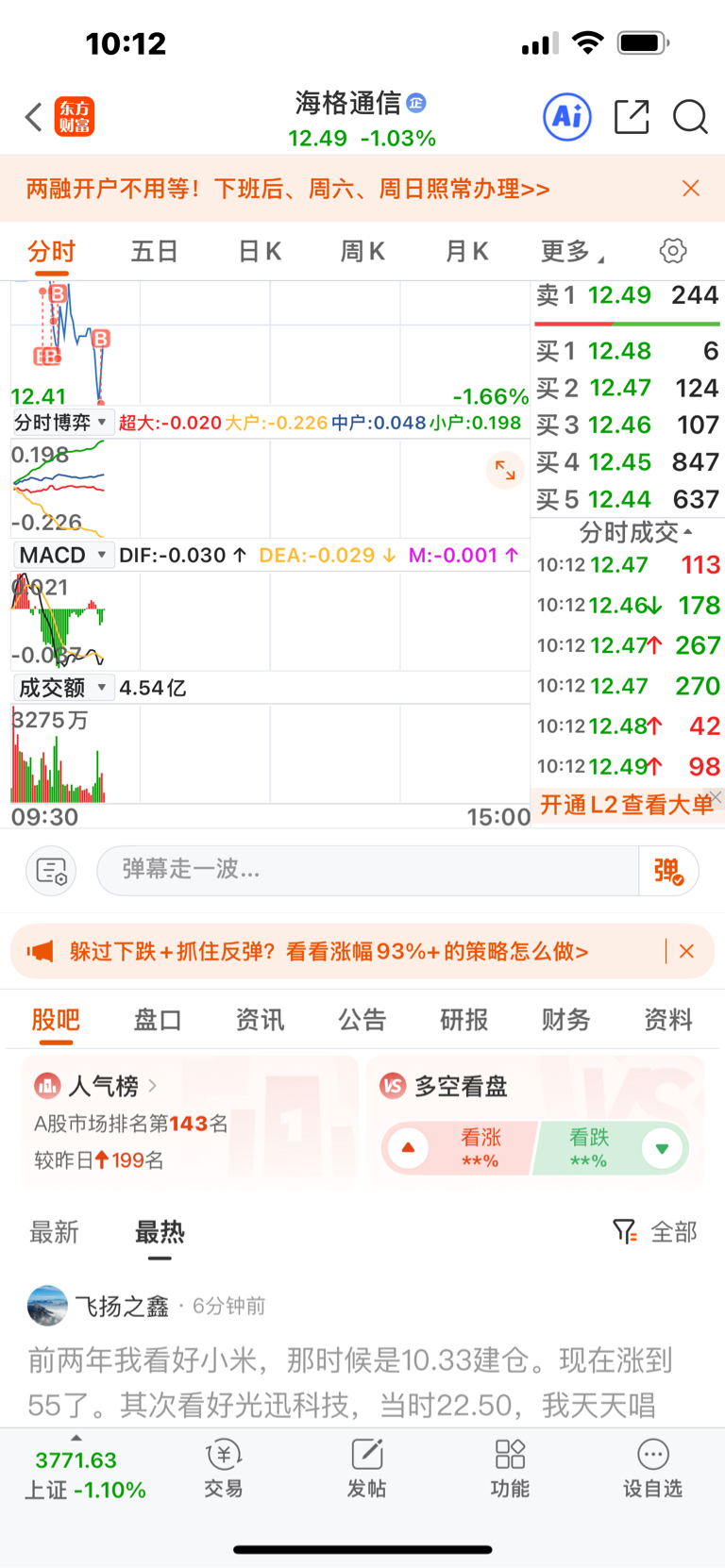Tap the 买4 12.45 order row

pos(628,462)
